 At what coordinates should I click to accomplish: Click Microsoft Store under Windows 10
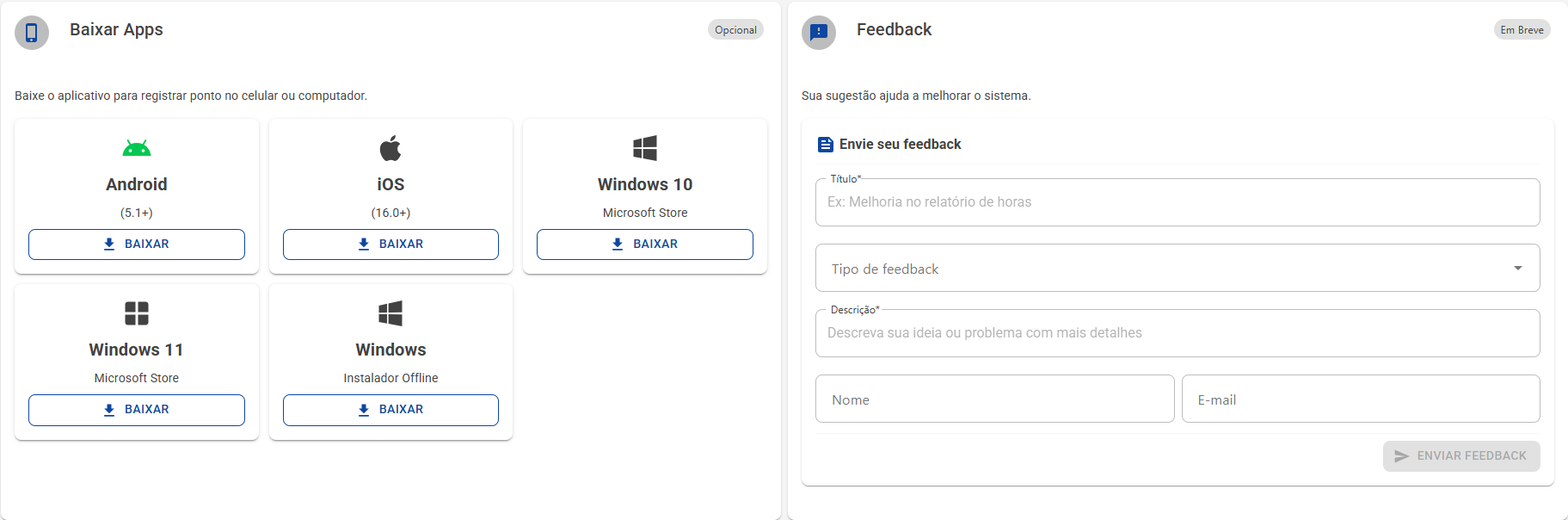(x=645, y=213)
